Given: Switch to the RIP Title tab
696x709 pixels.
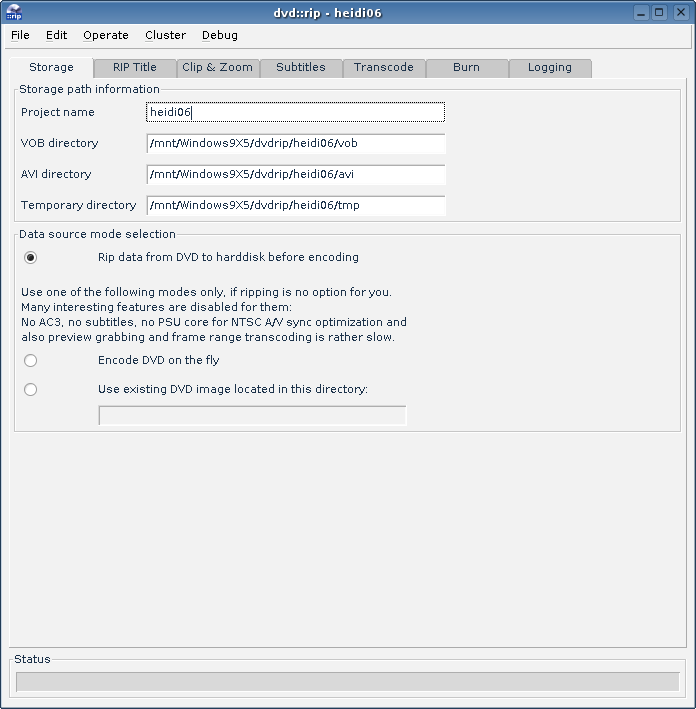Looking at the screenshot, I should point(135,67).
